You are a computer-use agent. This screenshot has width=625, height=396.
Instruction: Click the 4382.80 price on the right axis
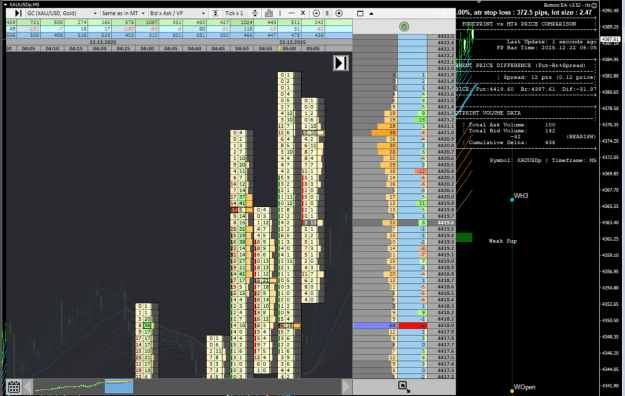(x=610, y=76)
